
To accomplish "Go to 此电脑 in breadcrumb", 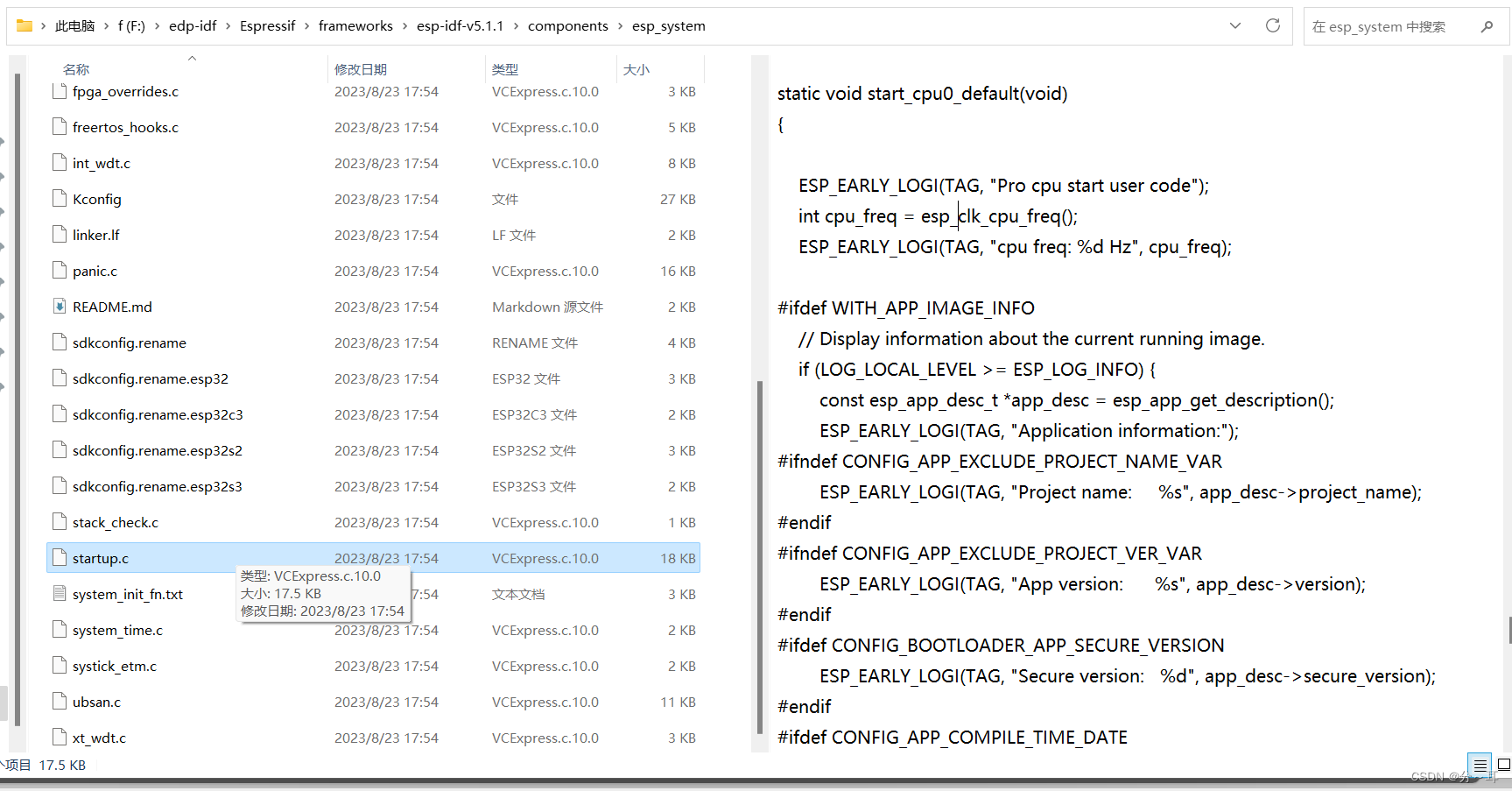I will tap(75, 25).
